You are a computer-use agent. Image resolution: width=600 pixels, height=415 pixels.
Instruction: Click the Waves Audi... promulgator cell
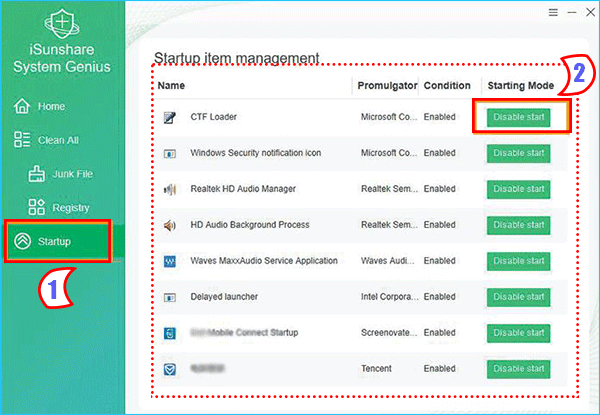[x=388, y=260]
